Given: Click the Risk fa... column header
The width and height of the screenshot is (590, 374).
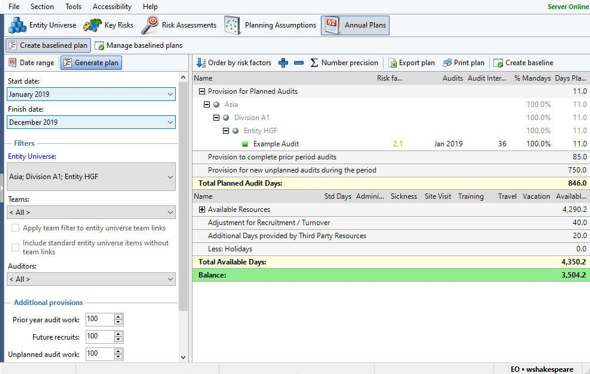Looking at the screenshot, I should tap(390, 78).
